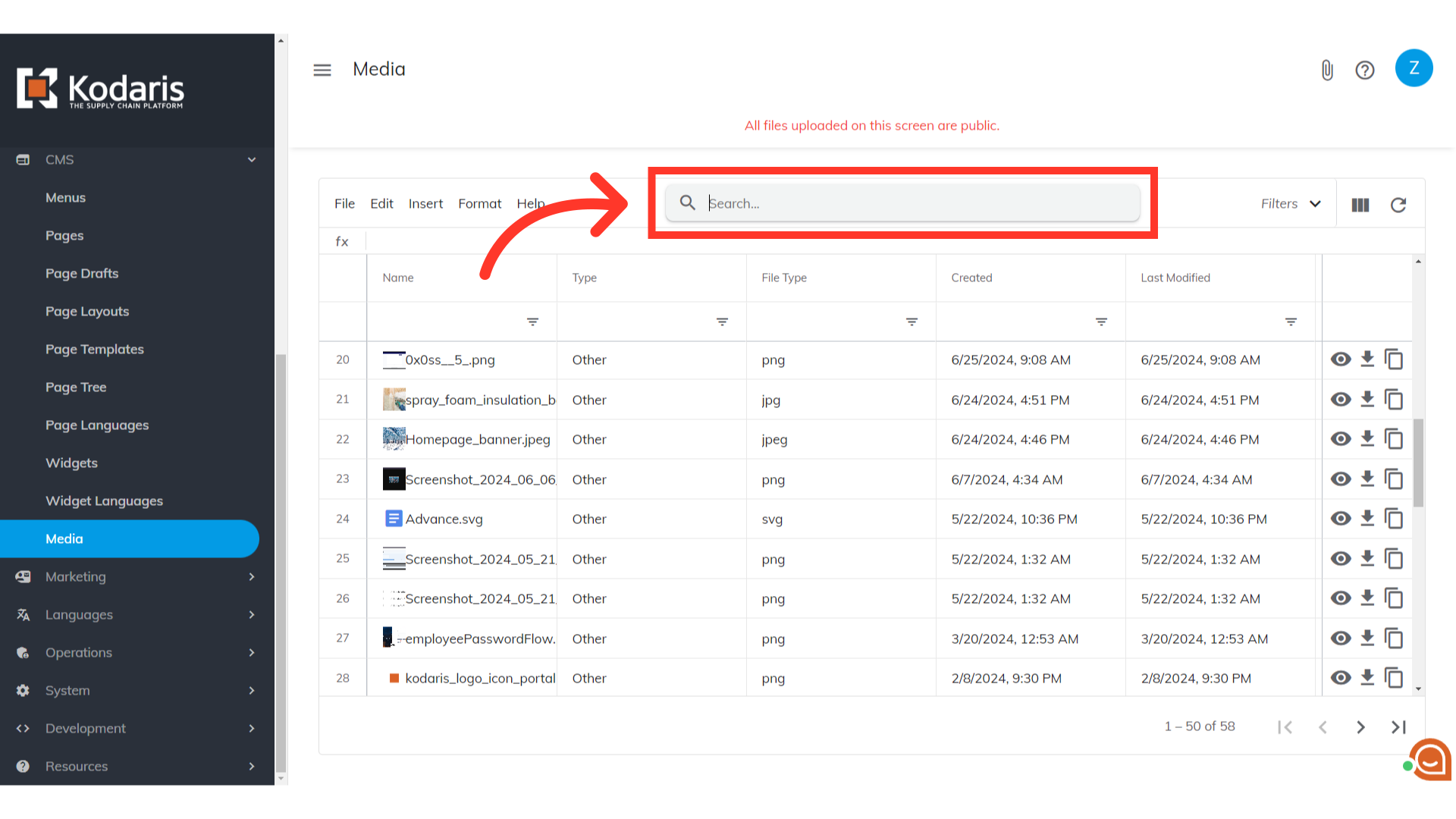Open the chat support bubble

click(1430, 760)
